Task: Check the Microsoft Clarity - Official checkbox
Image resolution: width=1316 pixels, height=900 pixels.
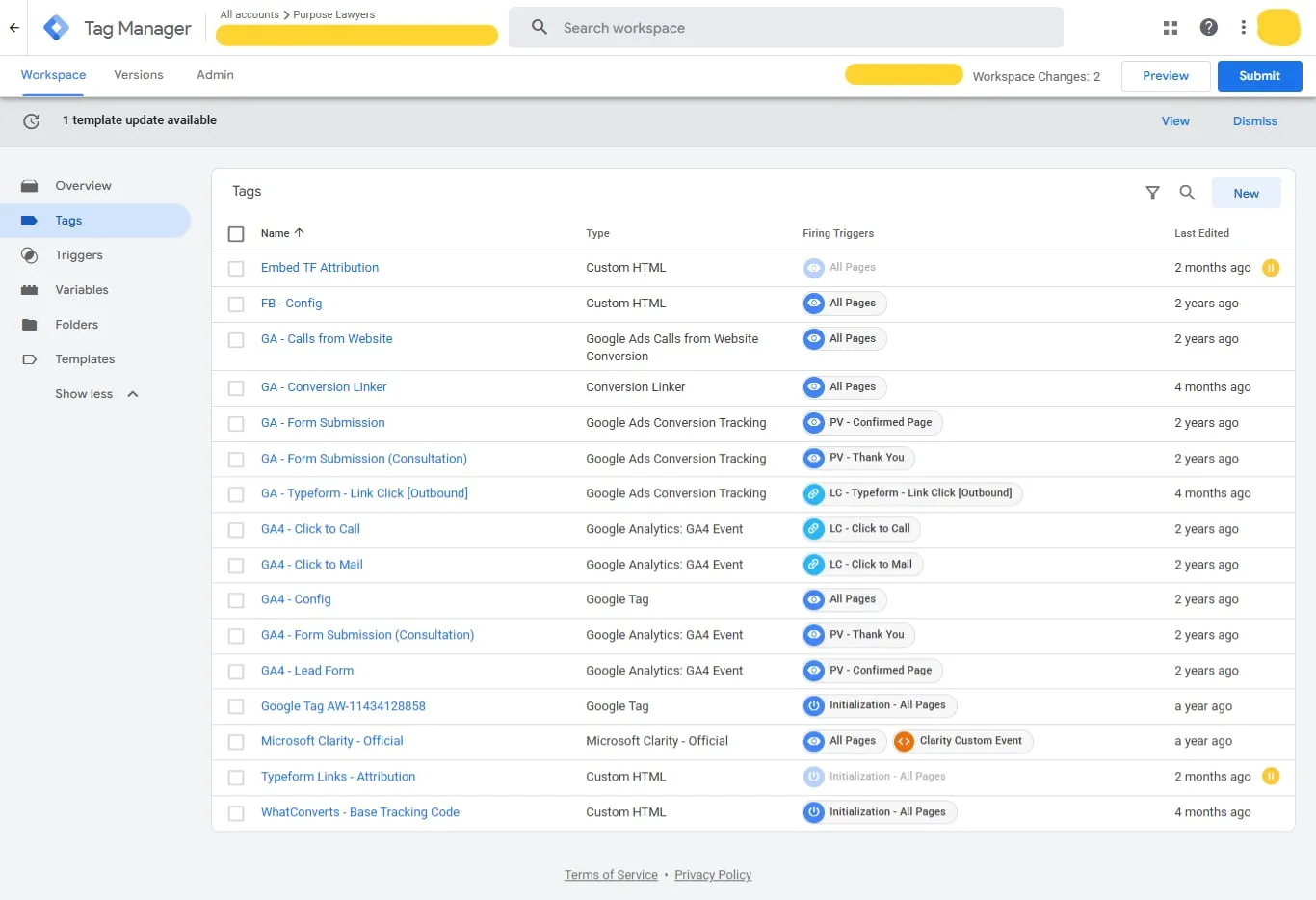Action: [x=236, y=742]
